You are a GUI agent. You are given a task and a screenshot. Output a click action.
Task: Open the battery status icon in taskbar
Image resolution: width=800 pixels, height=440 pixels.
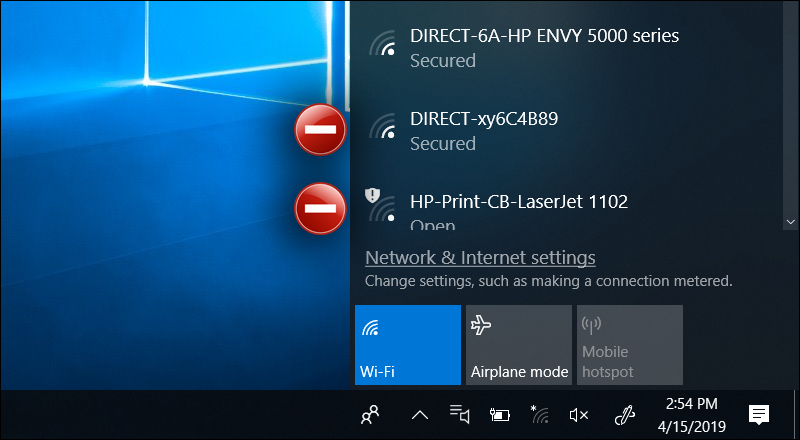point(499,415)
